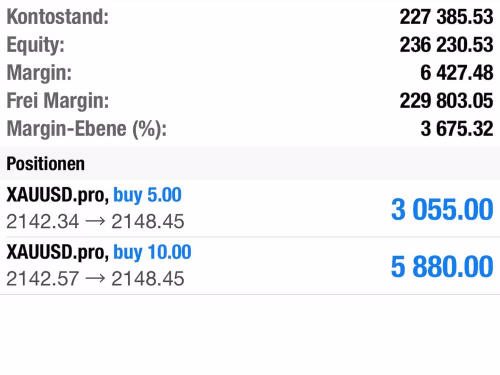The image size is (500, 375).
Task: Tap the Equity label
Action: pos(35,45)
